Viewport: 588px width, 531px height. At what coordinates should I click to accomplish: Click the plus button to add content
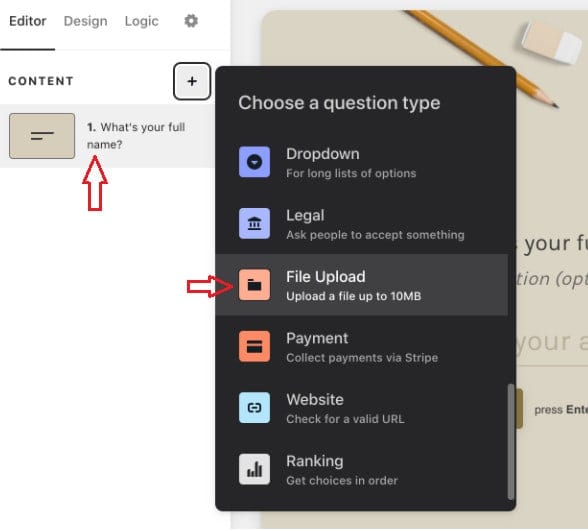coord(192,81)
